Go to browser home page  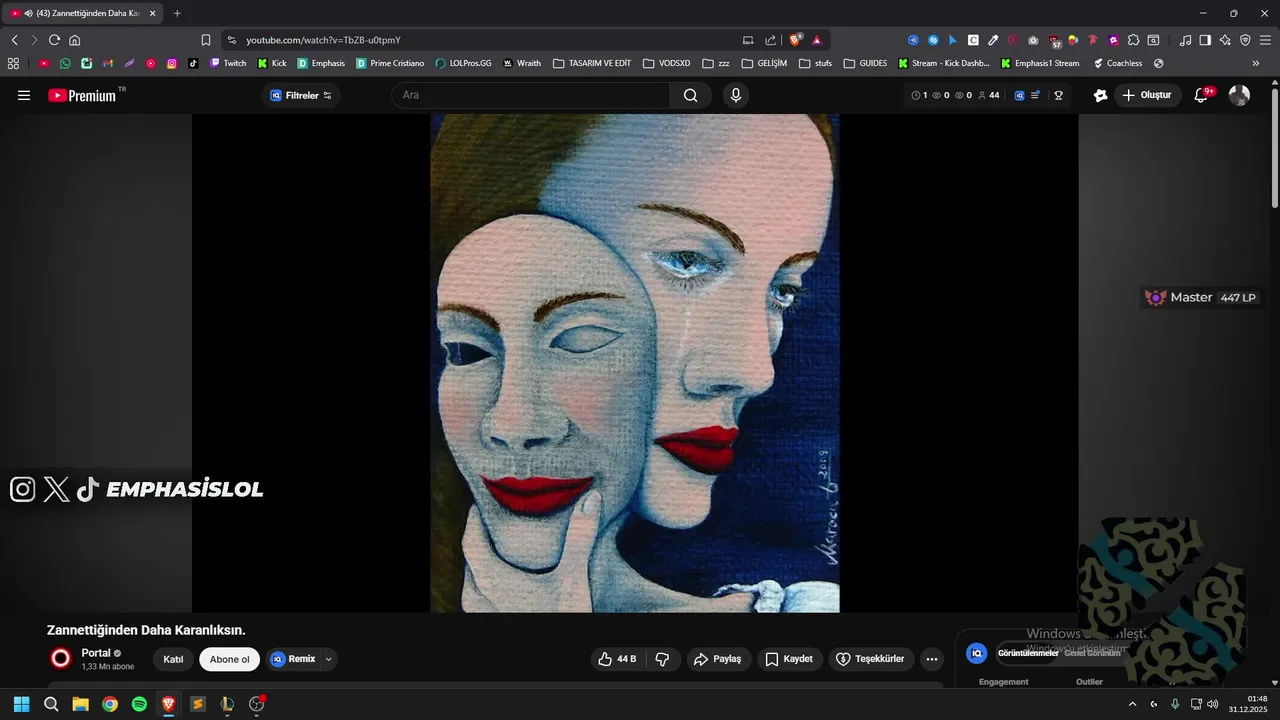74,40
